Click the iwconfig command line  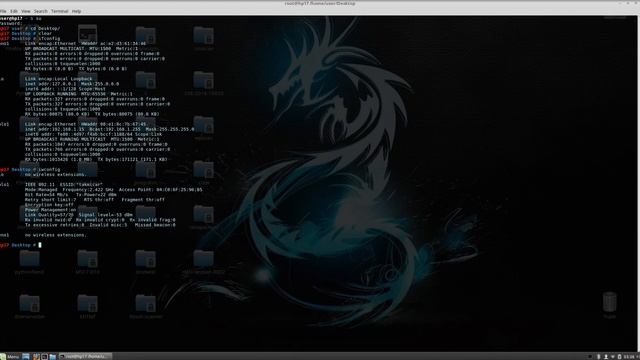point(30,169)
